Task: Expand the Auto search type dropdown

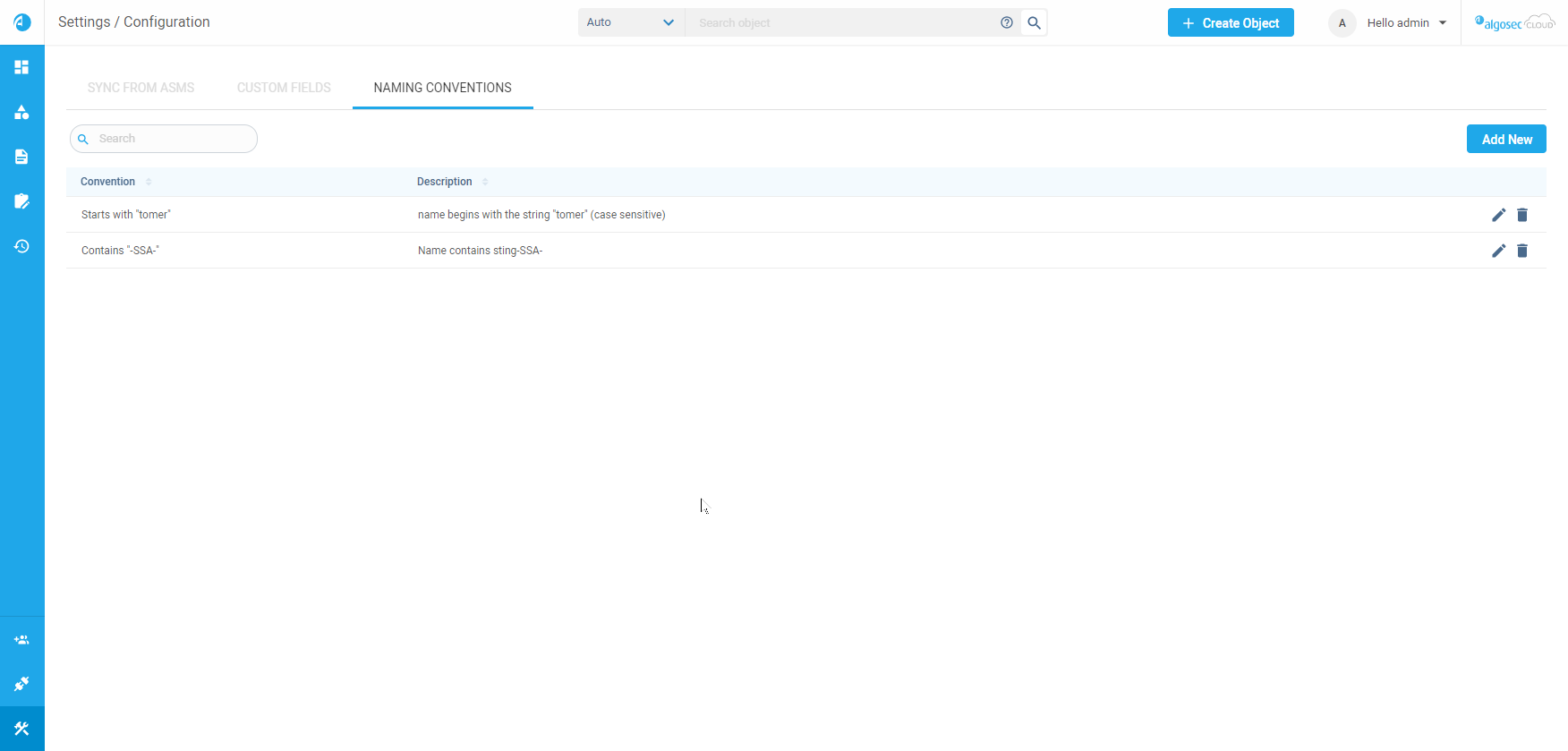Action: (x=631, y=22)
